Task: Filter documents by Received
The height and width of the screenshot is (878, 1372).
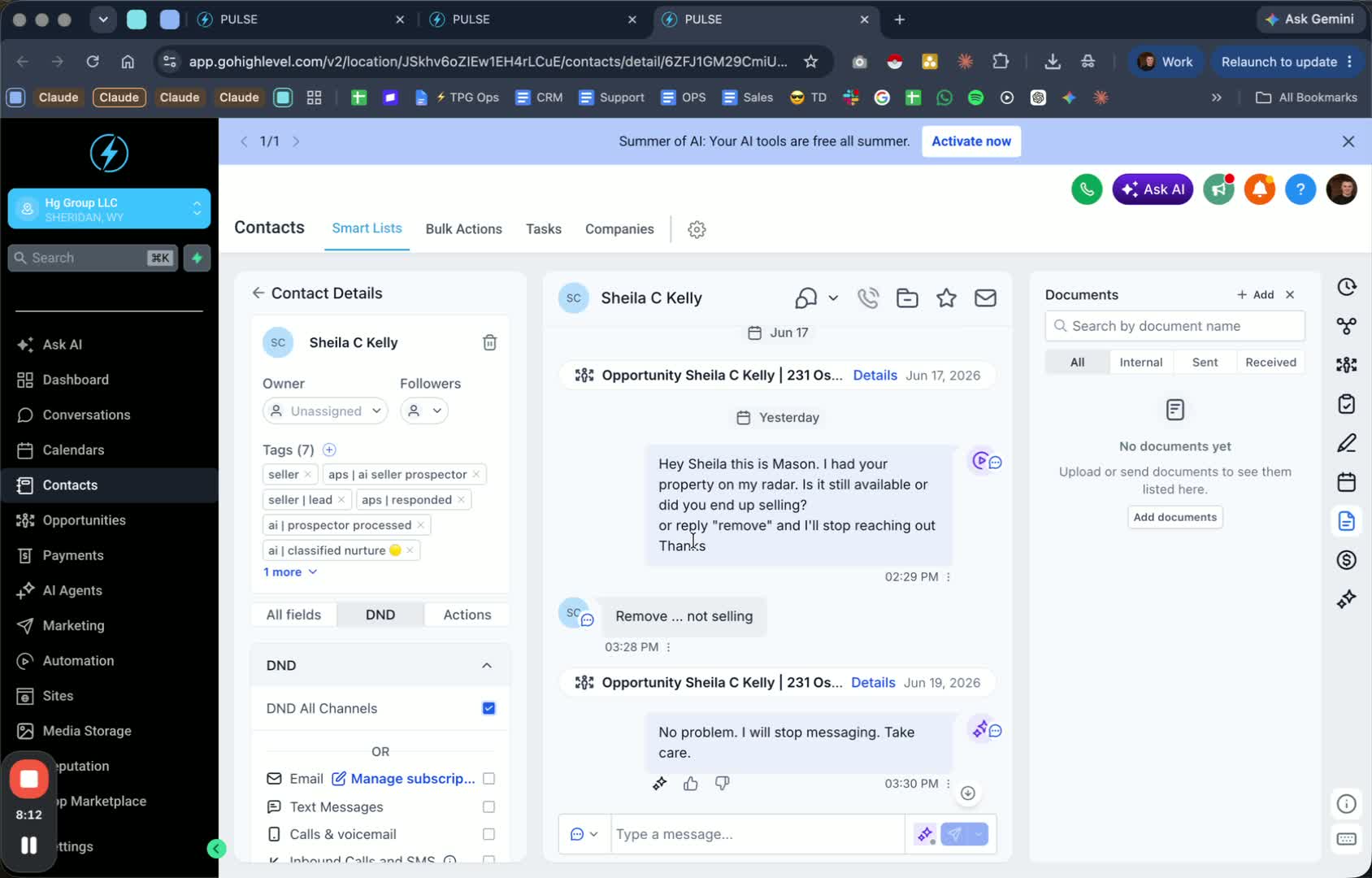Action: [x=1270, y=363]
